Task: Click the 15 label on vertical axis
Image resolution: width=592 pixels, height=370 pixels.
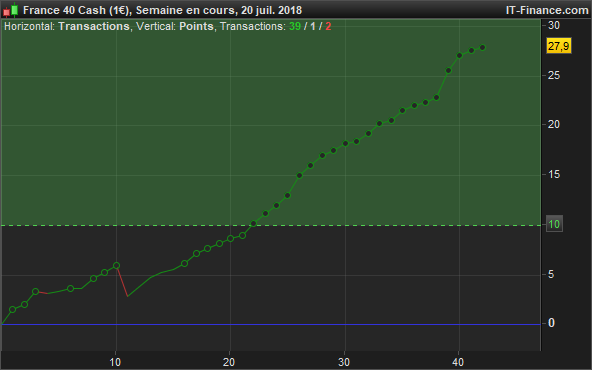Action: point(554,175)
